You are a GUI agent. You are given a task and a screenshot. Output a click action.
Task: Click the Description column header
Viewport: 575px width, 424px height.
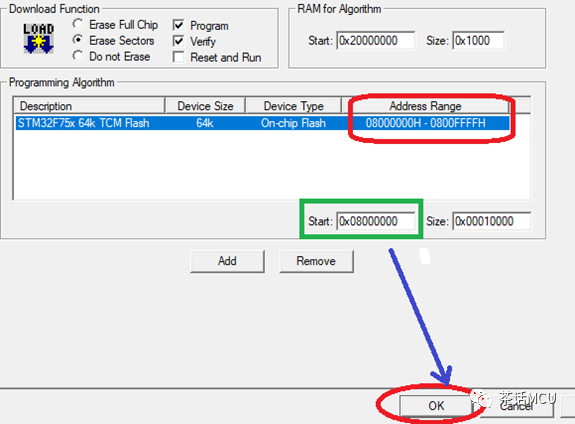click(89, 106)
